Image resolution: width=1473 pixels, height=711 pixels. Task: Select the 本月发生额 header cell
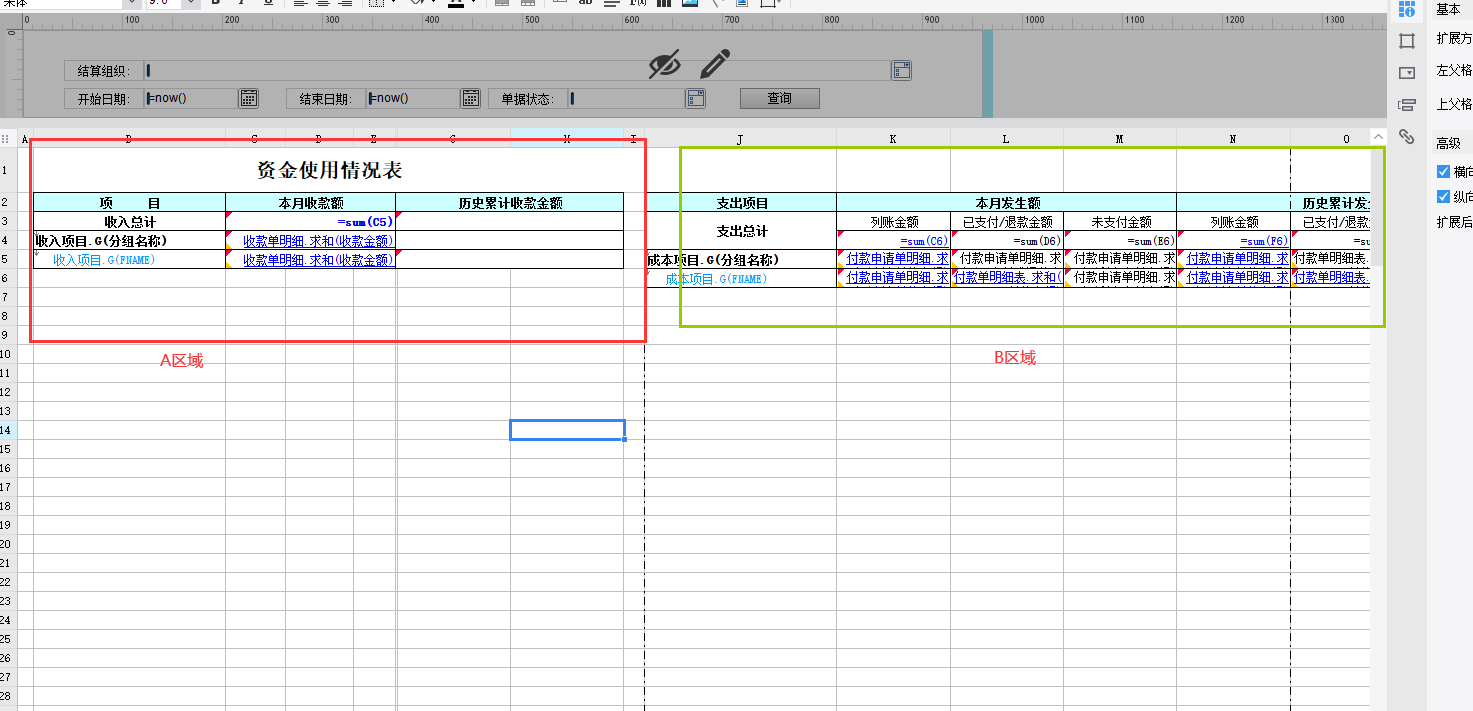pos(1006,203)
